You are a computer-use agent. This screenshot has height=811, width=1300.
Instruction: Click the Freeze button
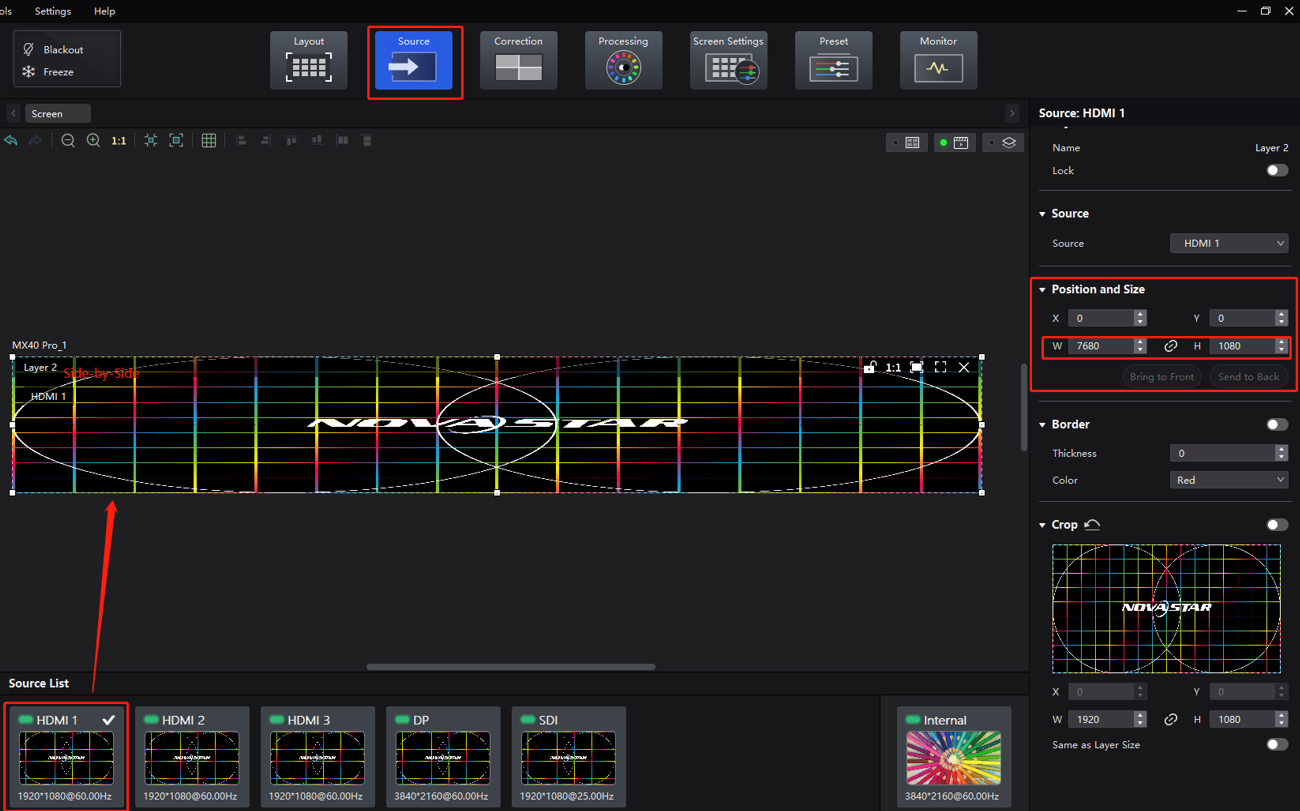click(x=49, y=72)
